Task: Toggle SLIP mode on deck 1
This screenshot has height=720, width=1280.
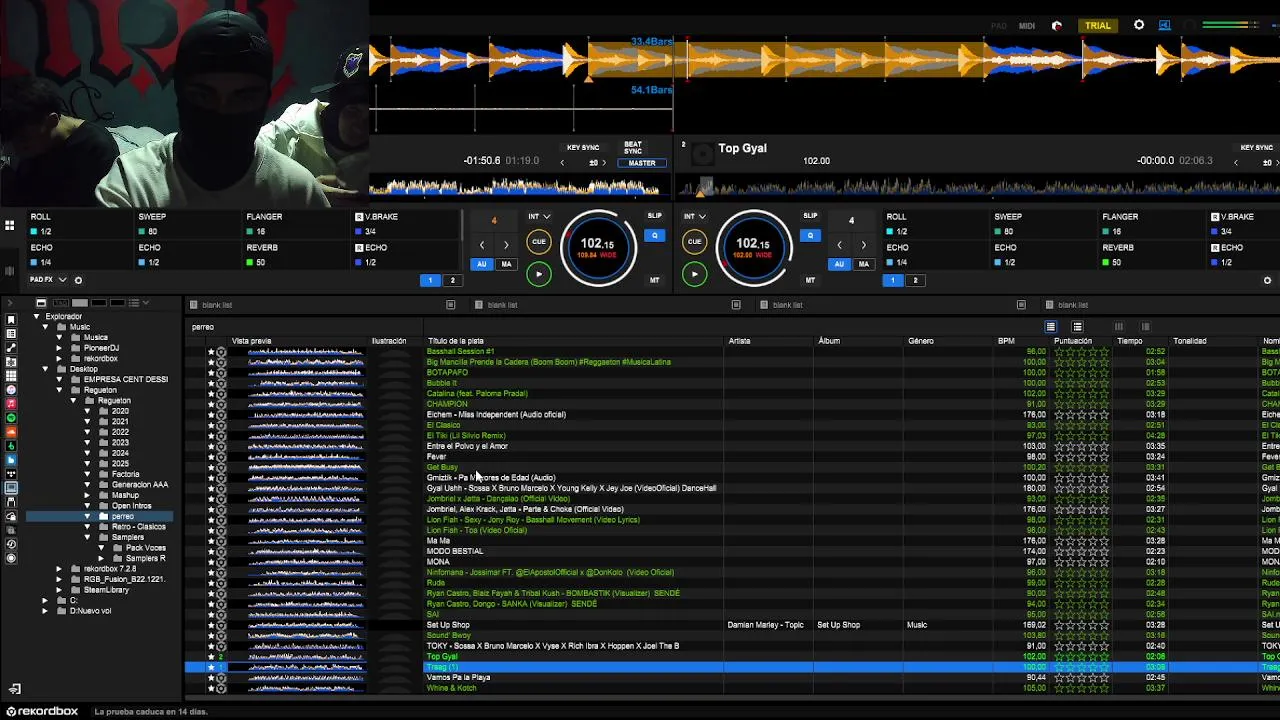Action: pos(654,216)
